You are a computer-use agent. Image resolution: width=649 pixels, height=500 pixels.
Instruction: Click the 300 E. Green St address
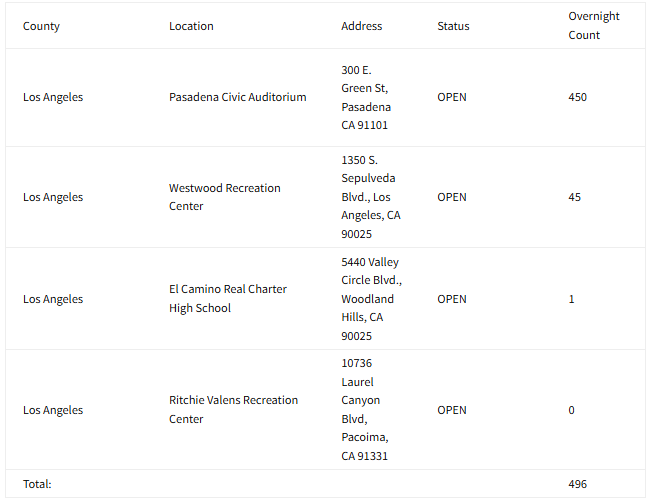(366, 97)
